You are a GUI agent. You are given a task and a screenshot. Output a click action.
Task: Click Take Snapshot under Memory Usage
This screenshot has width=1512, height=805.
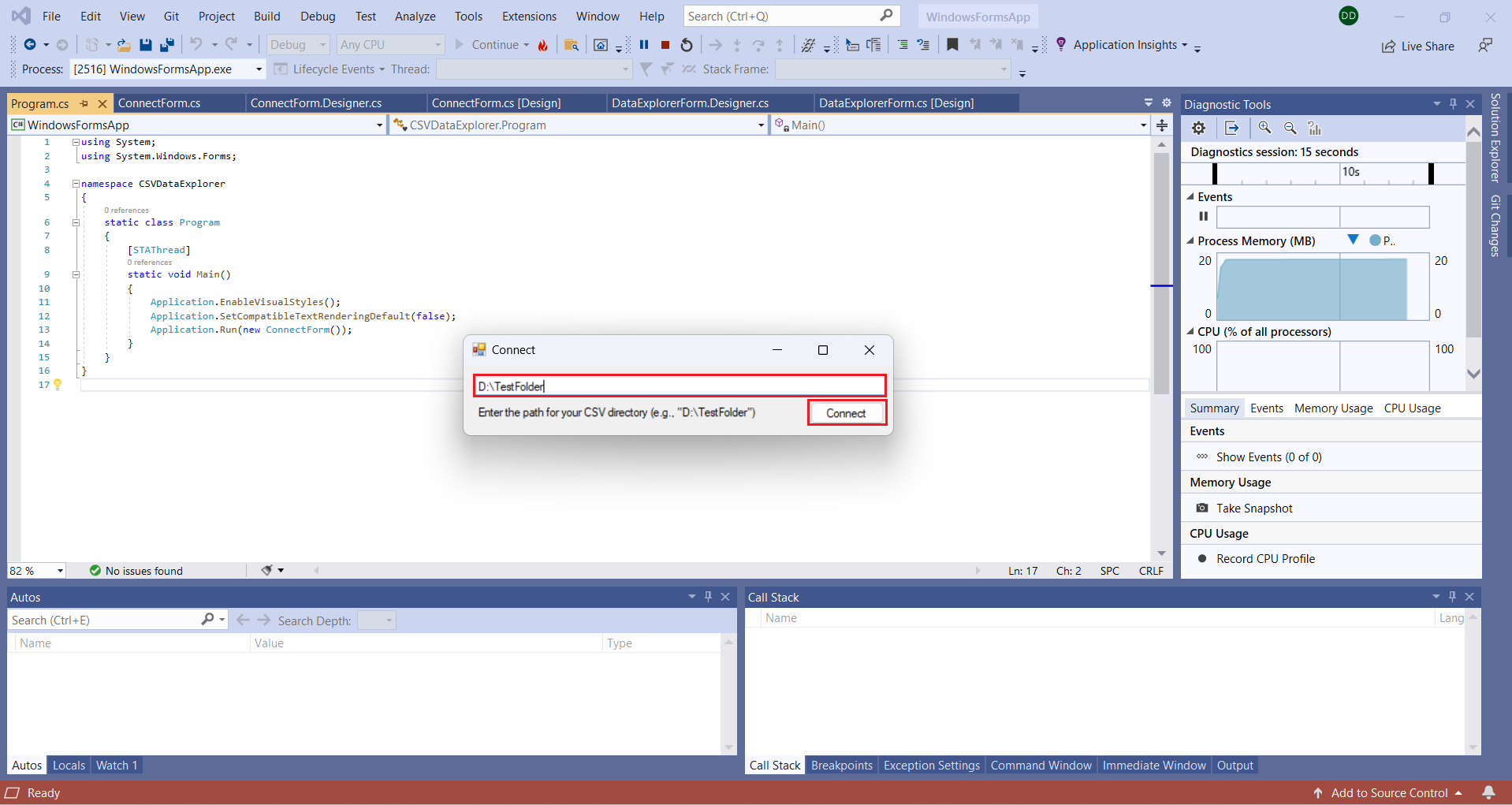1253,509
